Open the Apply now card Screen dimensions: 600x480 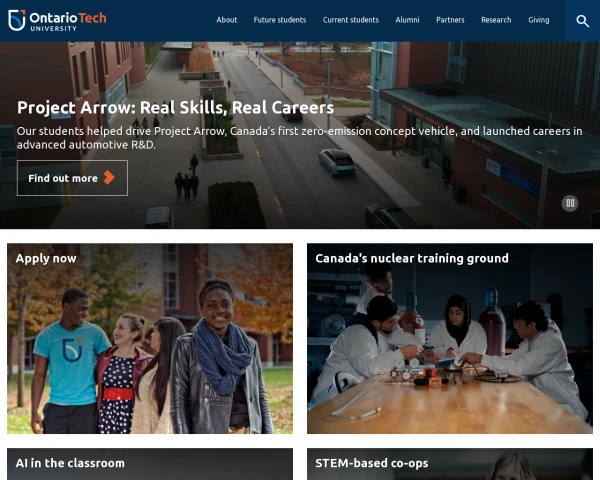(x=150, y=338)
